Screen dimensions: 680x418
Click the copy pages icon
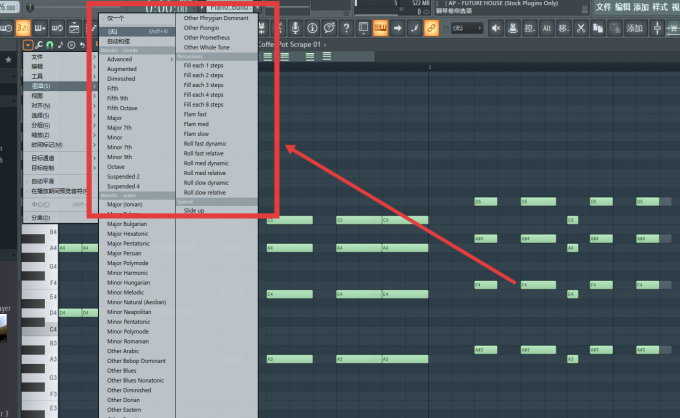tap(598, 28)
